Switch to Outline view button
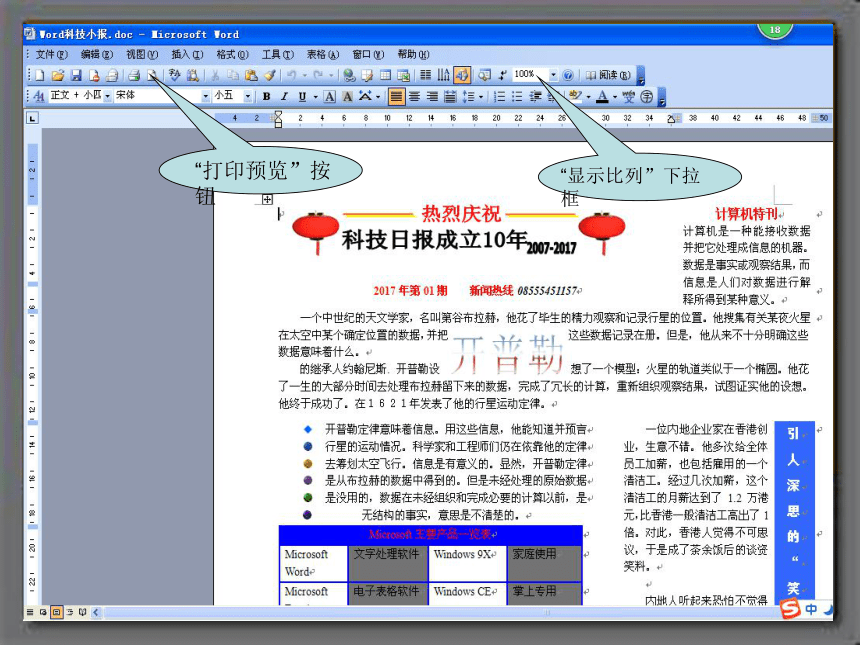The image size is (860, 645). 70,612
